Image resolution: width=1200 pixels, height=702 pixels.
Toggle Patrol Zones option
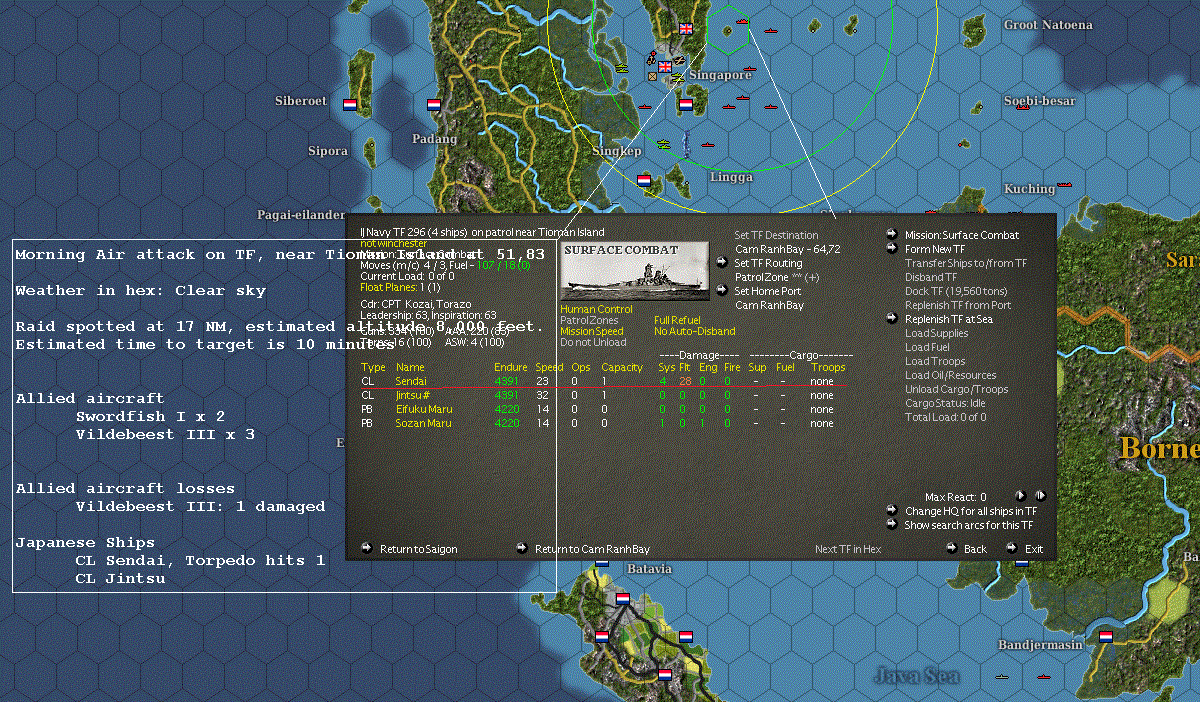(x=589, y=320)
